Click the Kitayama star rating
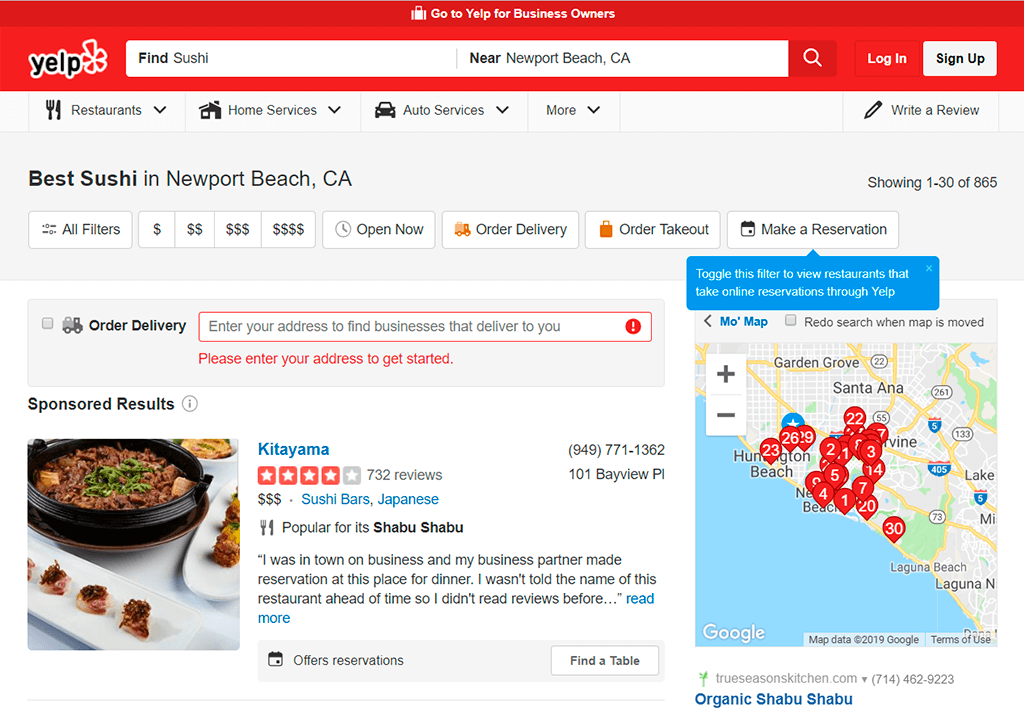The height and width of the screenshot is (711, 1024). pos(309,475)
